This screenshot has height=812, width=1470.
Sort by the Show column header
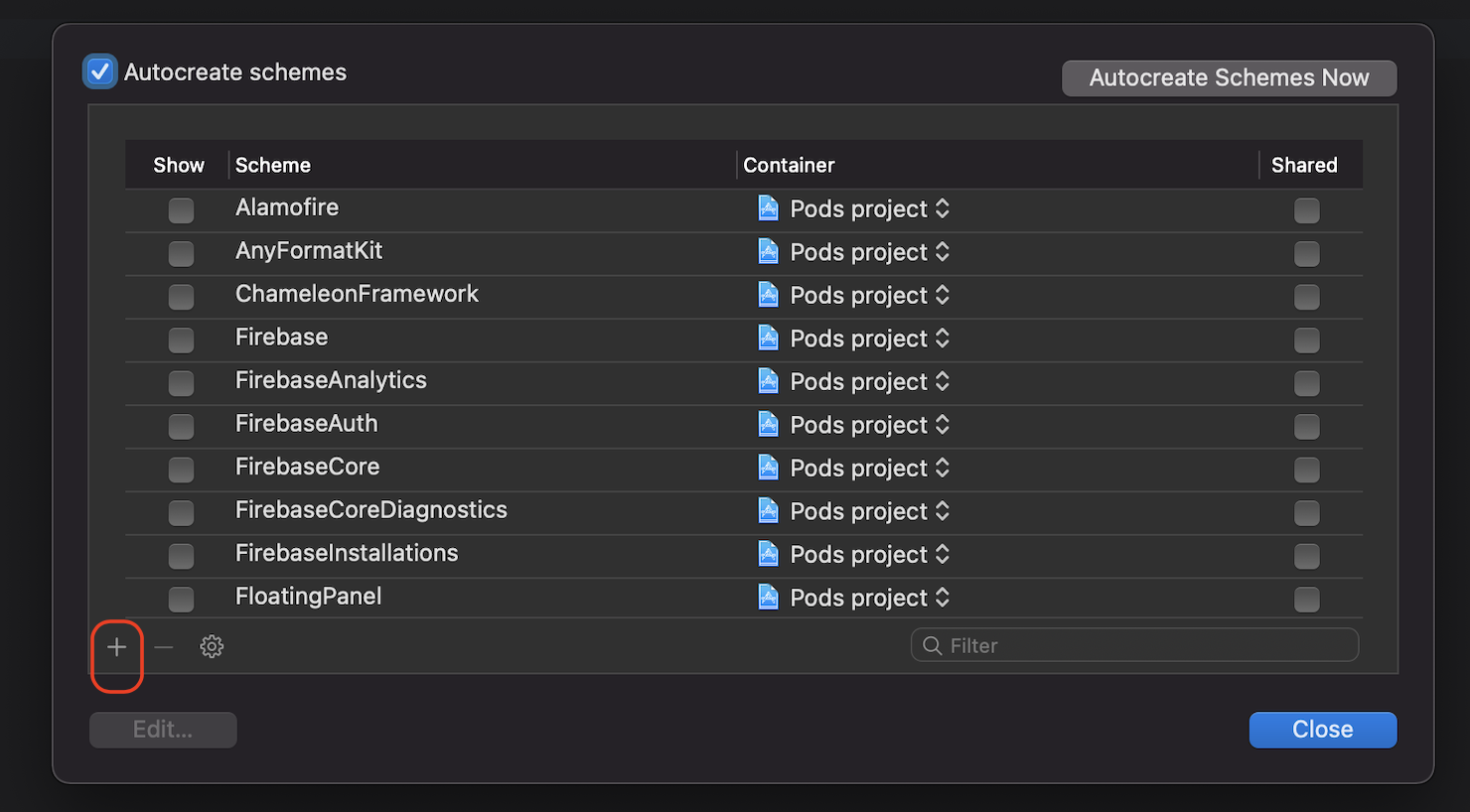coord(179,165)
